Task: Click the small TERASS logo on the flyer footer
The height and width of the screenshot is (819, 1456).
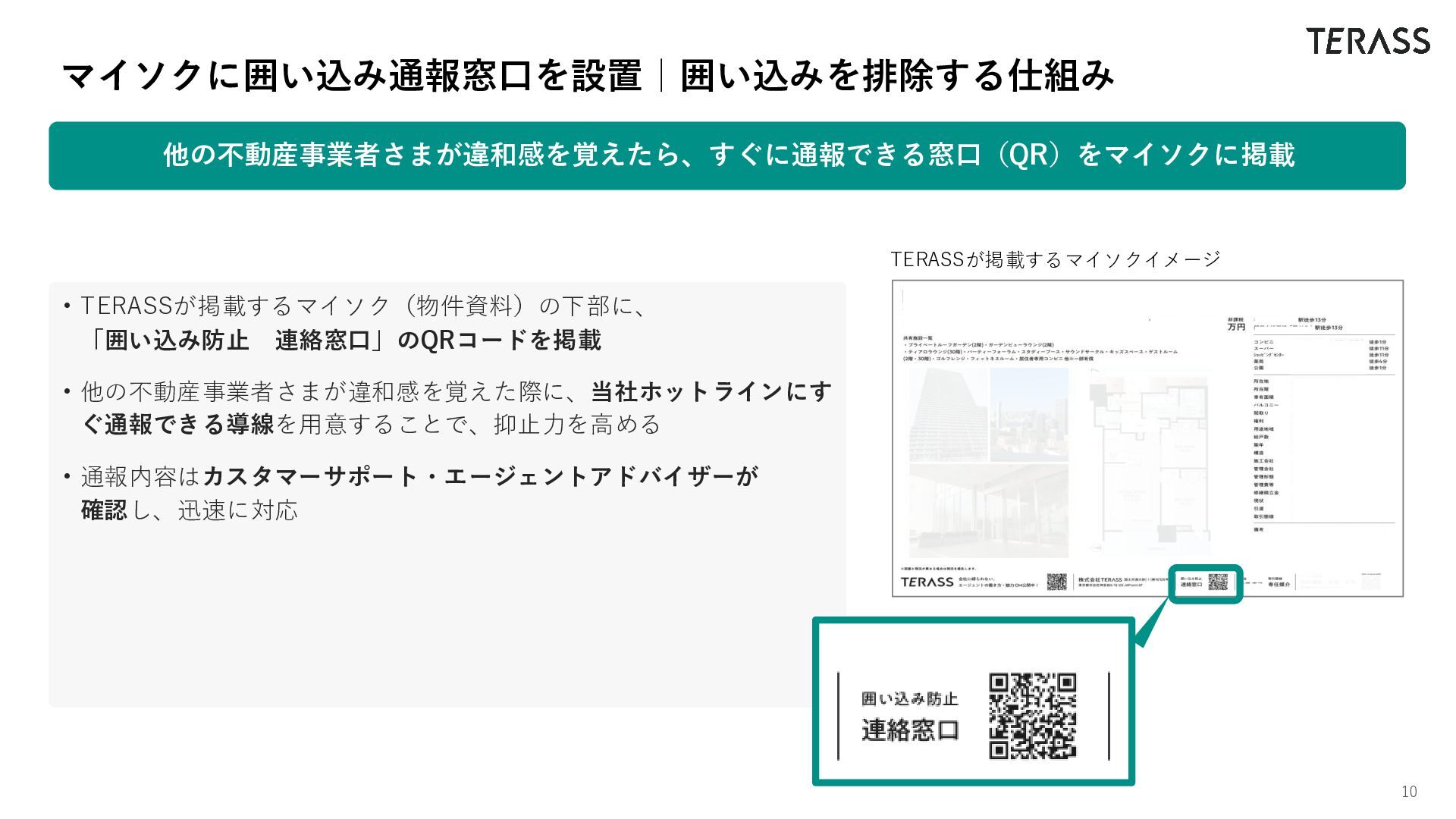Action: click(x=927, y=582)
